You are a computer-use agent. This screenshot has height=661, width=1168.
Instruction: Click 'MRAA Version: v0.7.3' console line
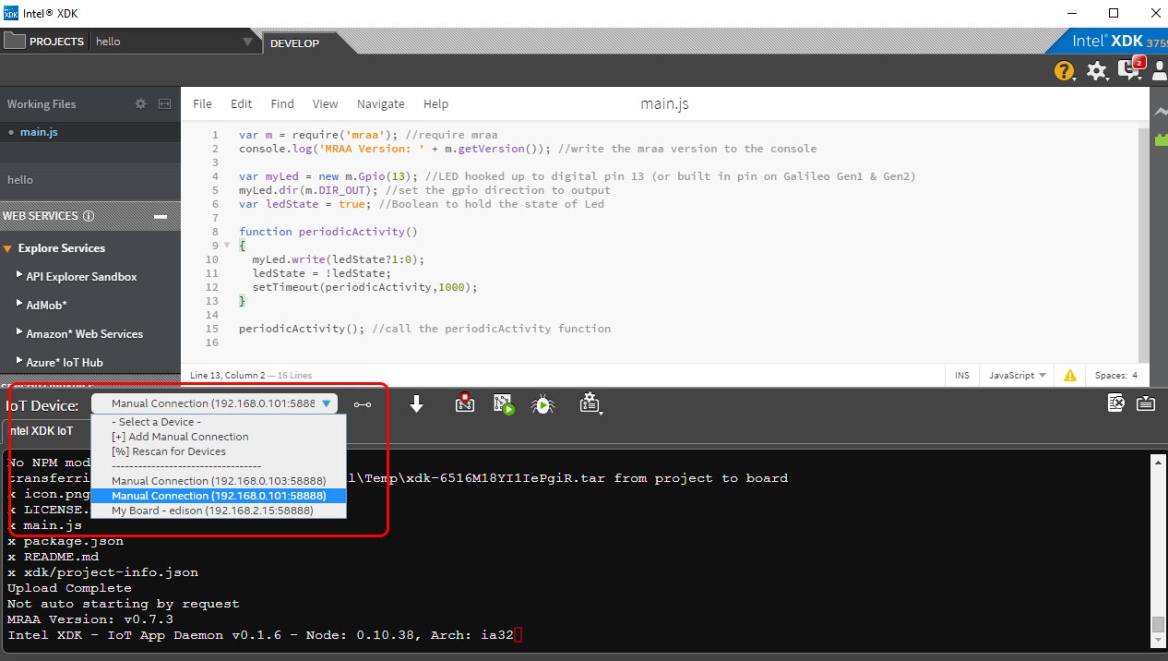(90, 619)
